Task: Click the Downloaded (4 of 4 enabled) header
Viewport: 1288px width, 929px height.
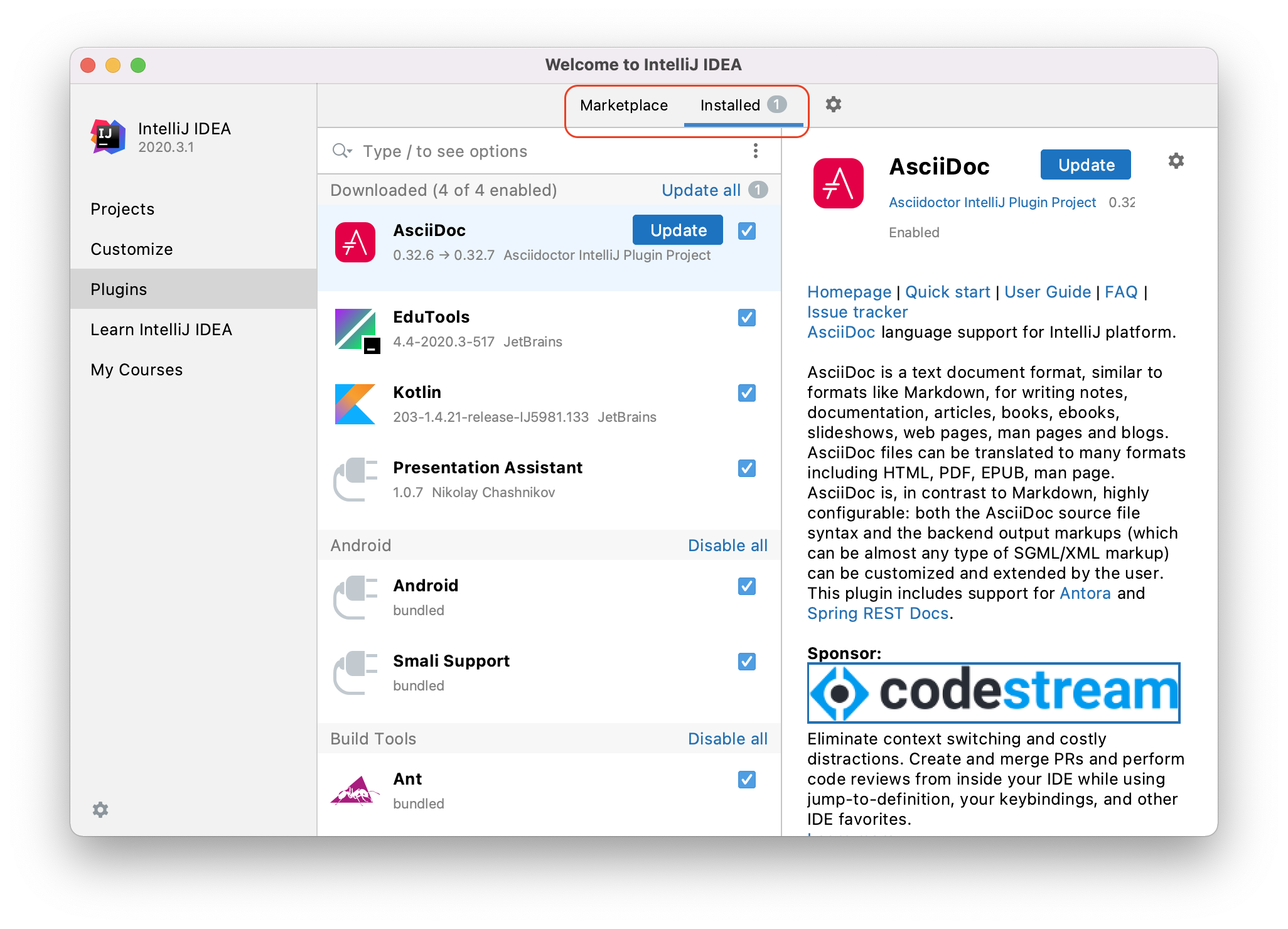Action: click(444, 190)
